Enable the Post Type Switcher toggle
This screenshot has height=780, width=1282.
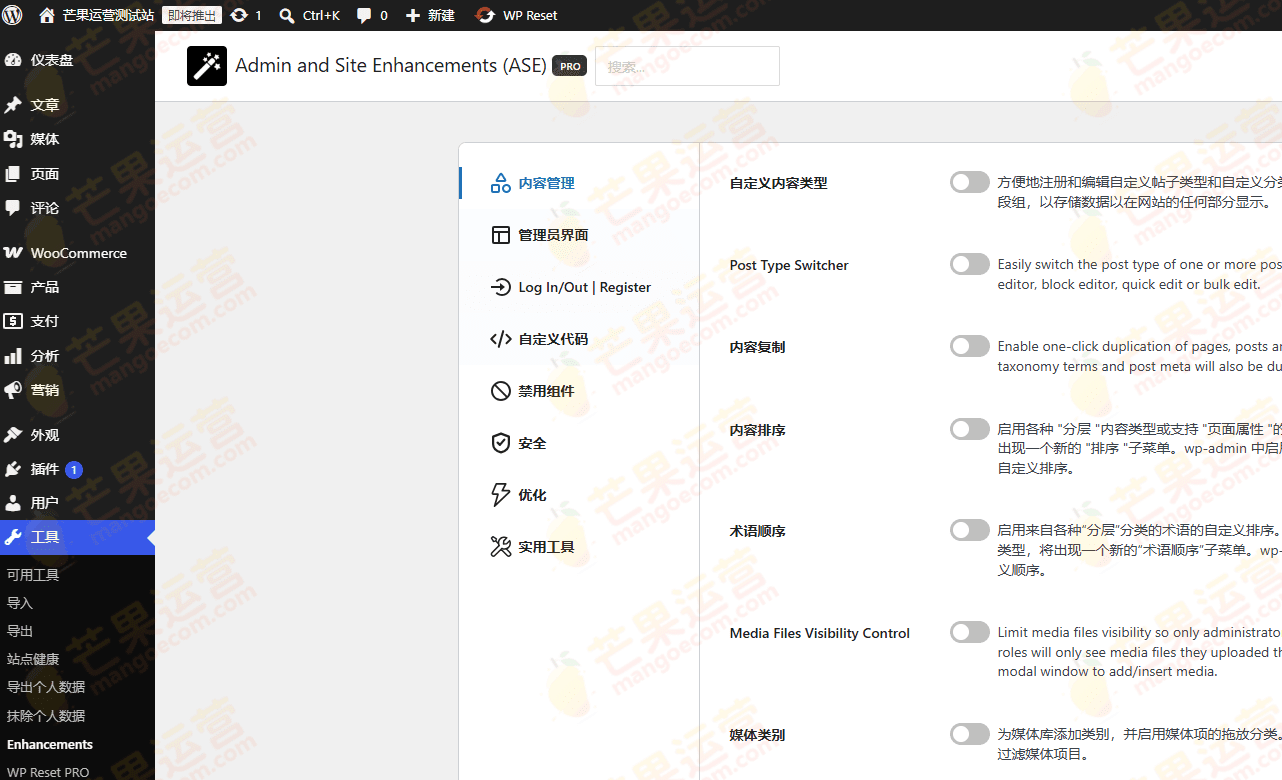(x=970, y=264)
